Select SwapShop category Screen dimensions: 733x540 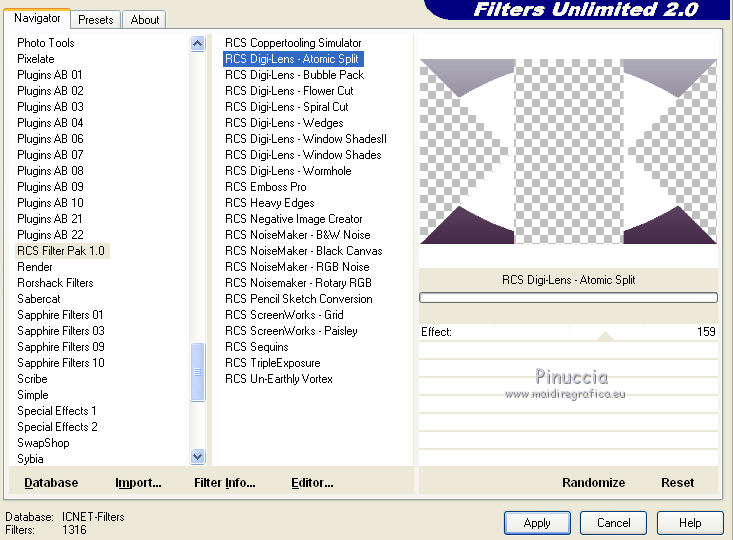click(x=43, y=443)
